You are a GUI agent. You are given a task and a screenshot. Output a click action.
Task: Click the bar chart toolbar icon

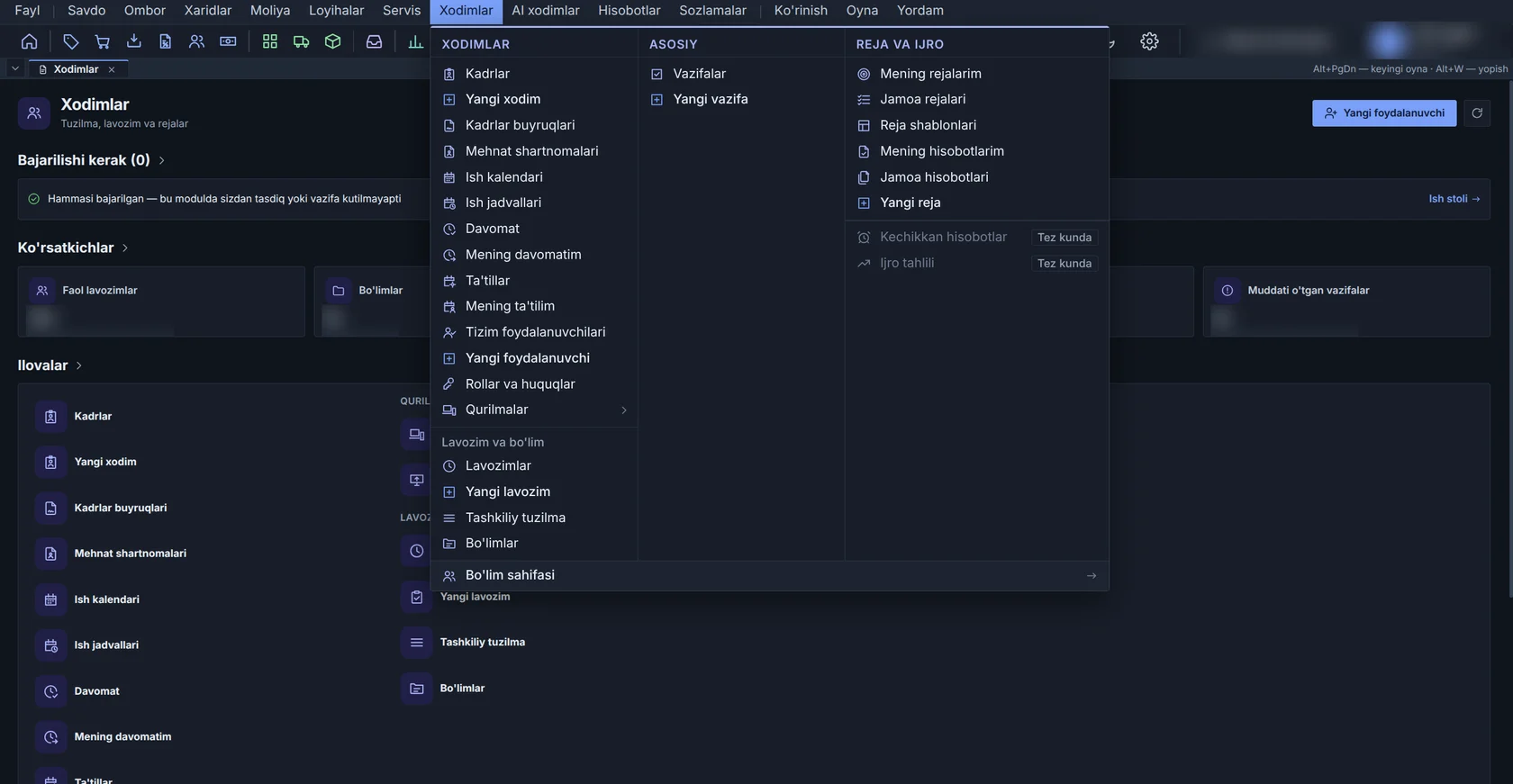tap(415, 41)
